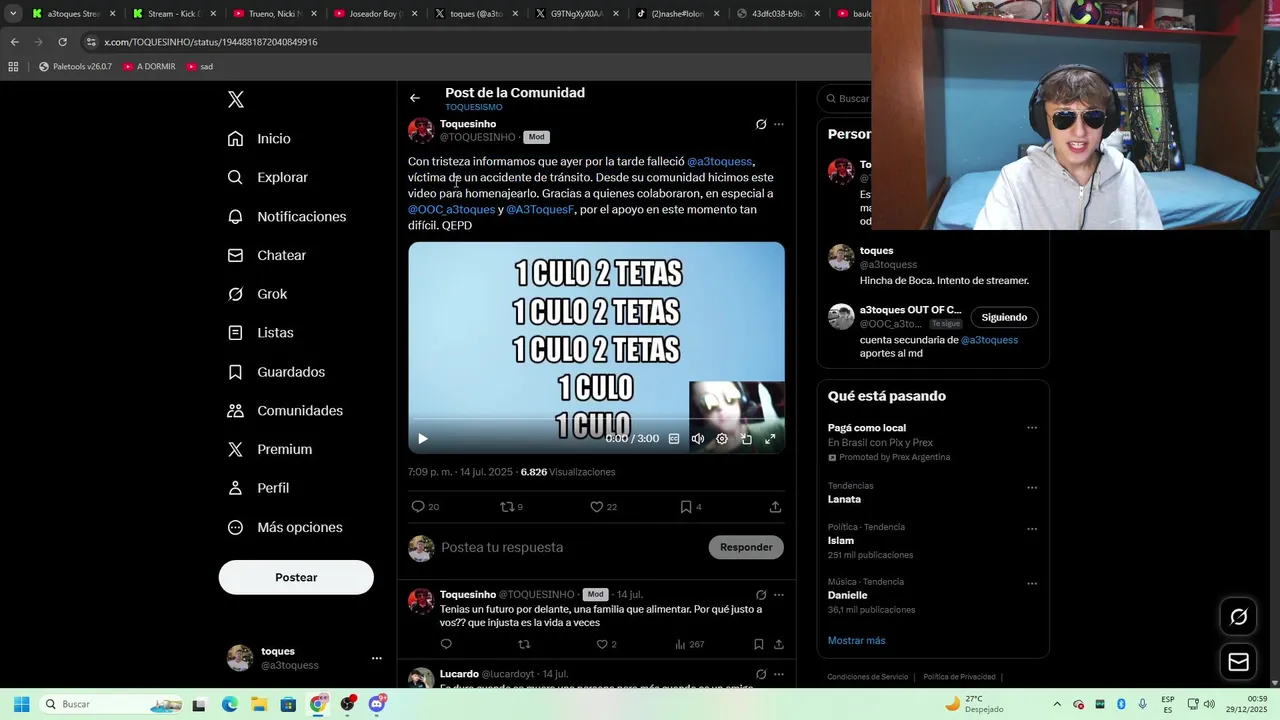This screenshot has width=1280, height=720.
Task: Open more options for the Lanata trend
Action: point(1032,488)
